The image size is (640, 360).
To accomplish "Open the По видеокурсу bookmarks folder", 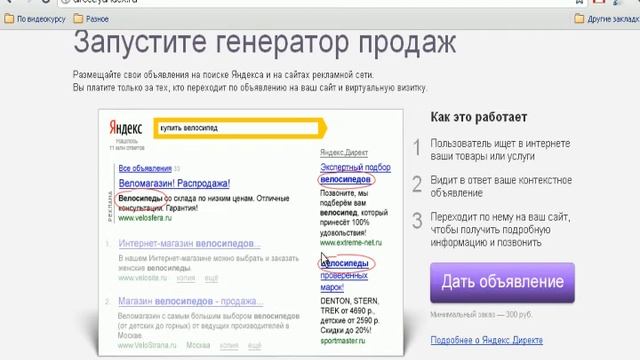I will (x=35, y=19).
